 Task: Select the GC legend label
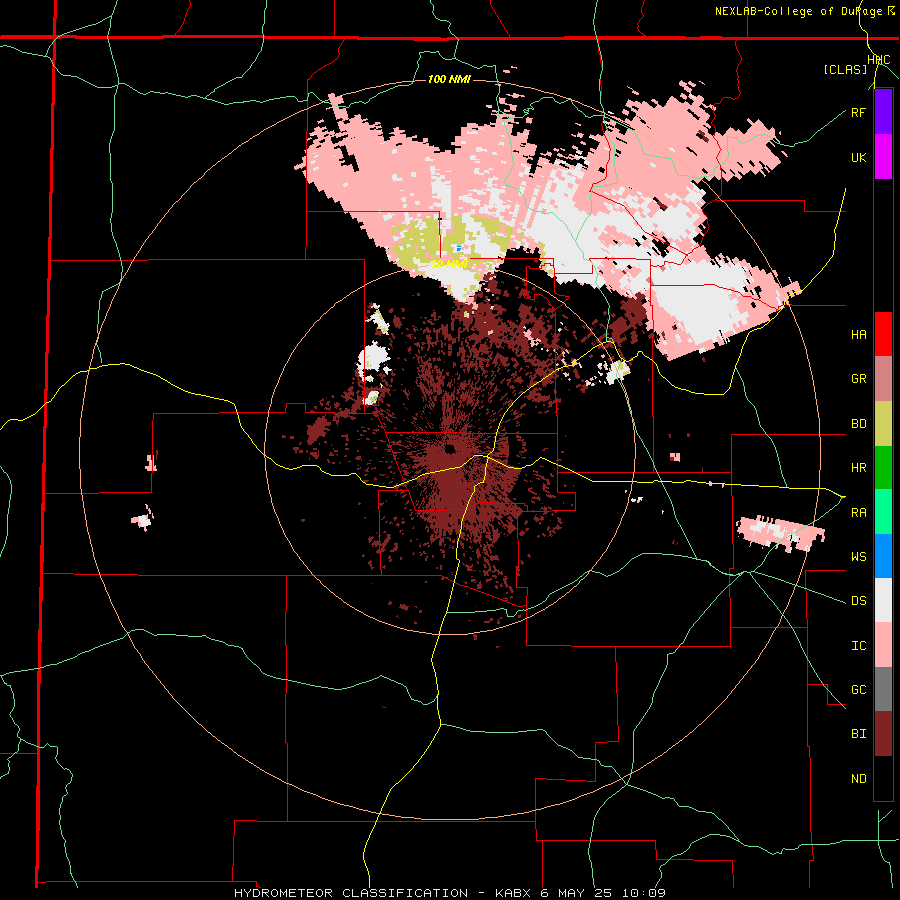[x=858, y=689]
